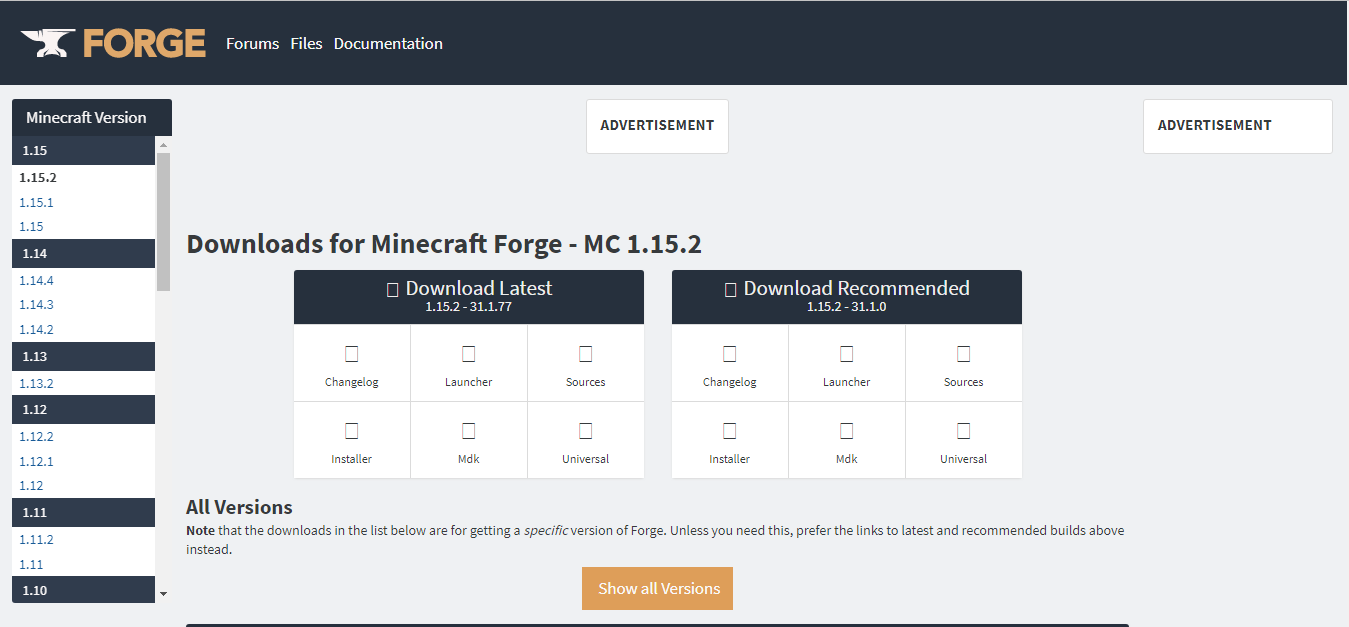The height and width of the screenshot is (627, 1349).
Task: Collapse the 1.14 version group header
Action: click(x=84, y=254)
